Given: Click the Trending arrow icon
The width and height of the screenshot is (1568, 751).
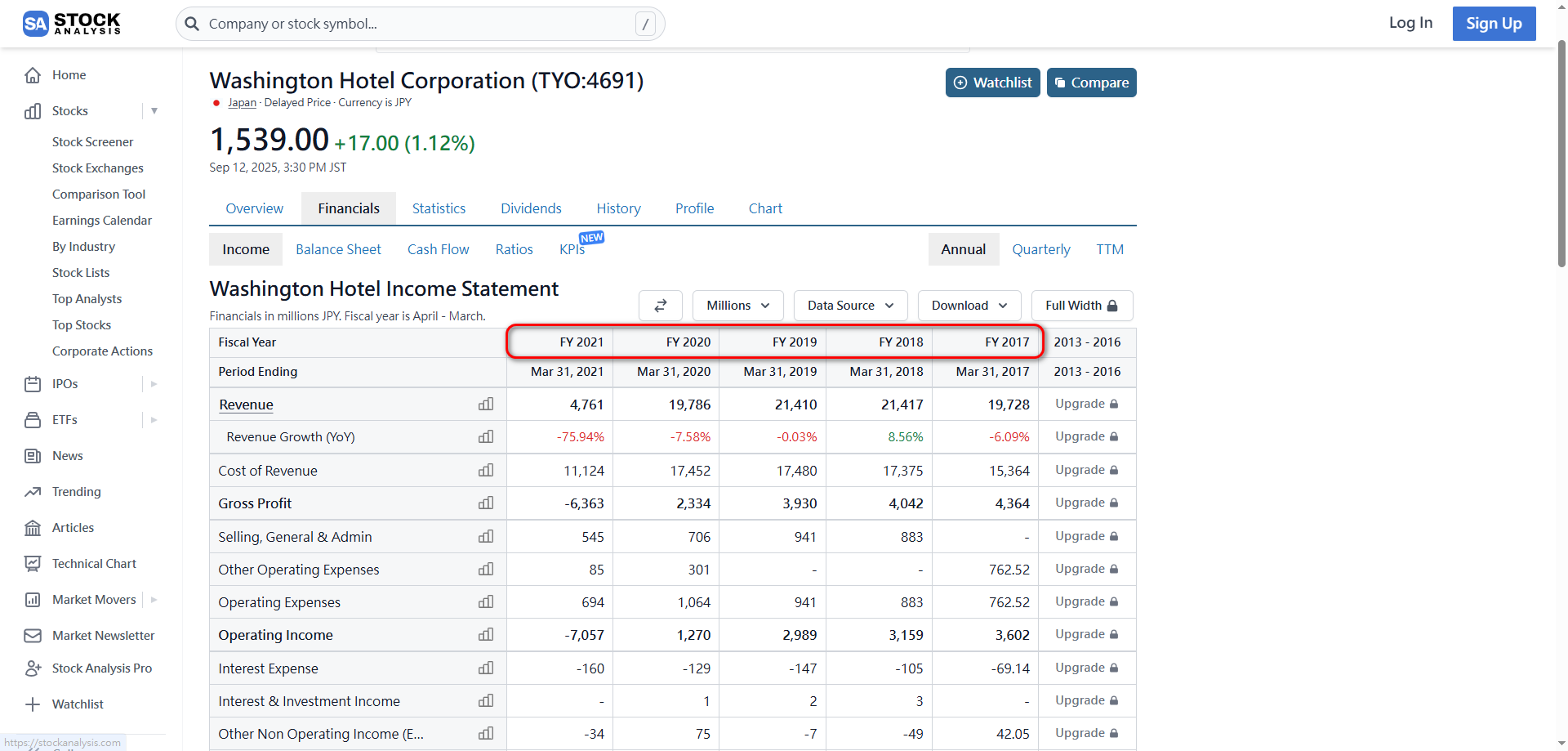Looking at the screenshot, I should point(33,492).
